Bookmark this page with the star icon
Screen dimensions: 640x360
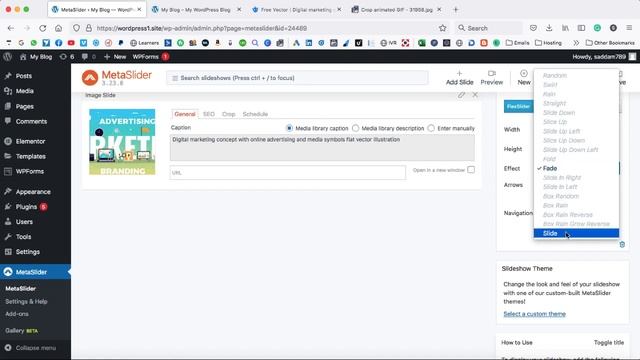tap(442, 28)
